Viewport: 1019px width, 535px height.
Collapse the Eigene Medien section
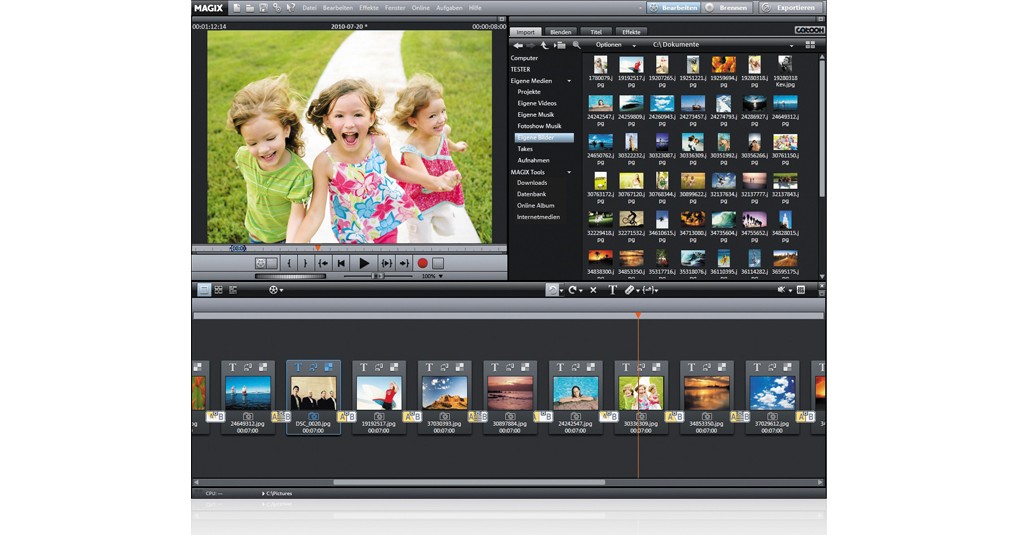569,81
